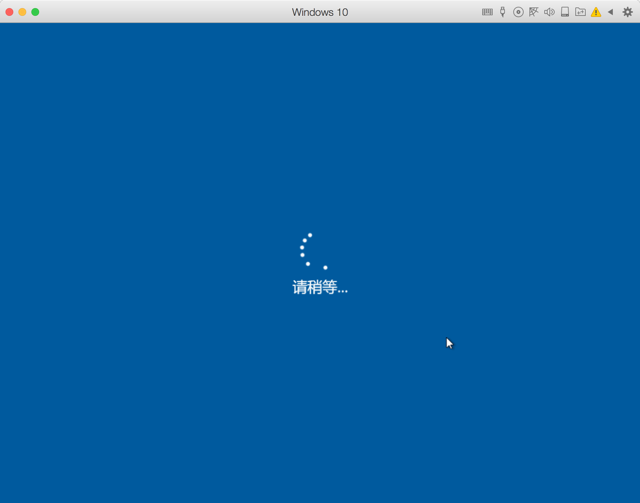Screen dimensions: 640x503
Task: Click the hard disk icon
Action: [565, 12]
